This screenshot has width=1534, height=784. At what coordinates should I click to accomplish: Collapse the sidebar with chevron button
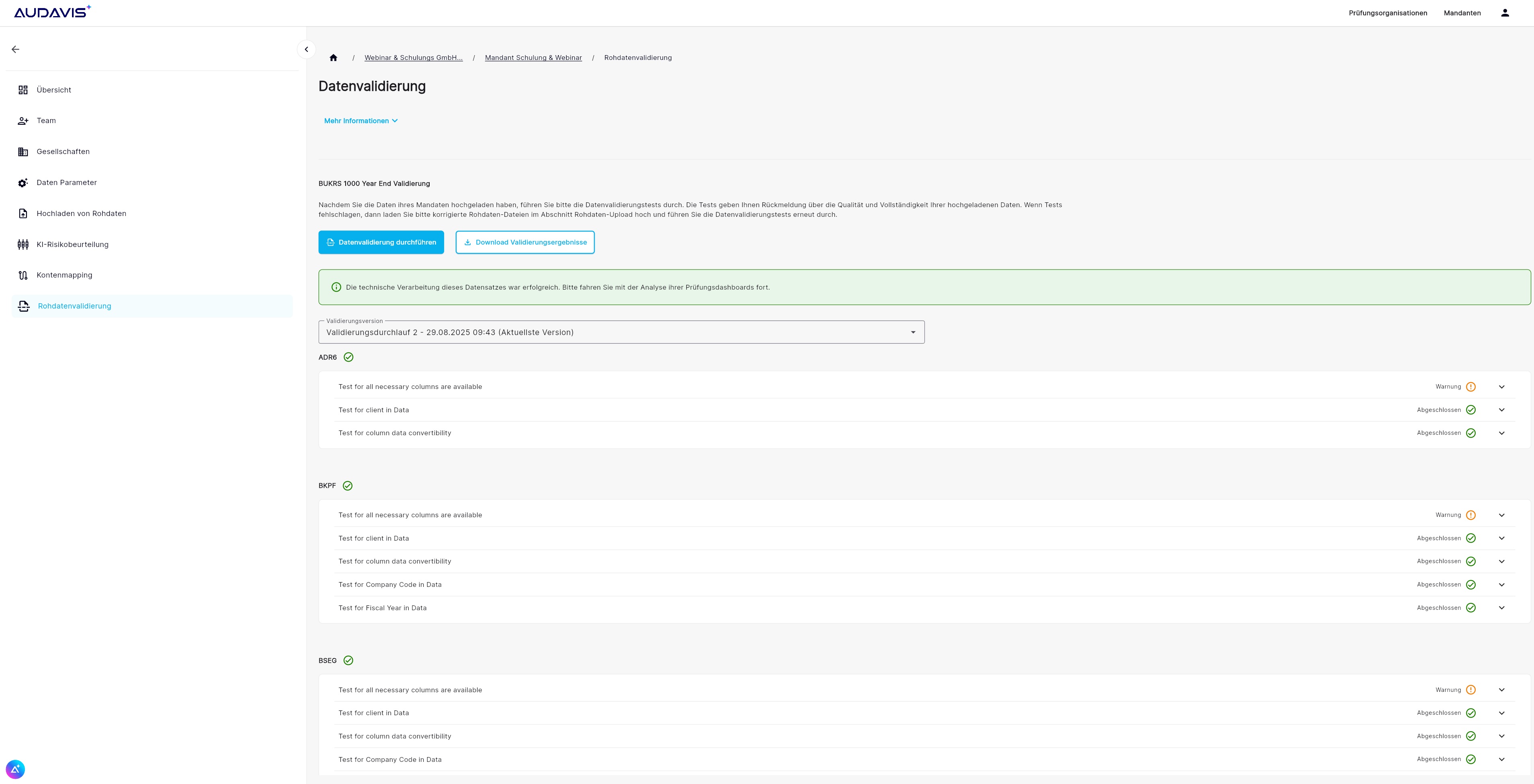tap(306, 49)
